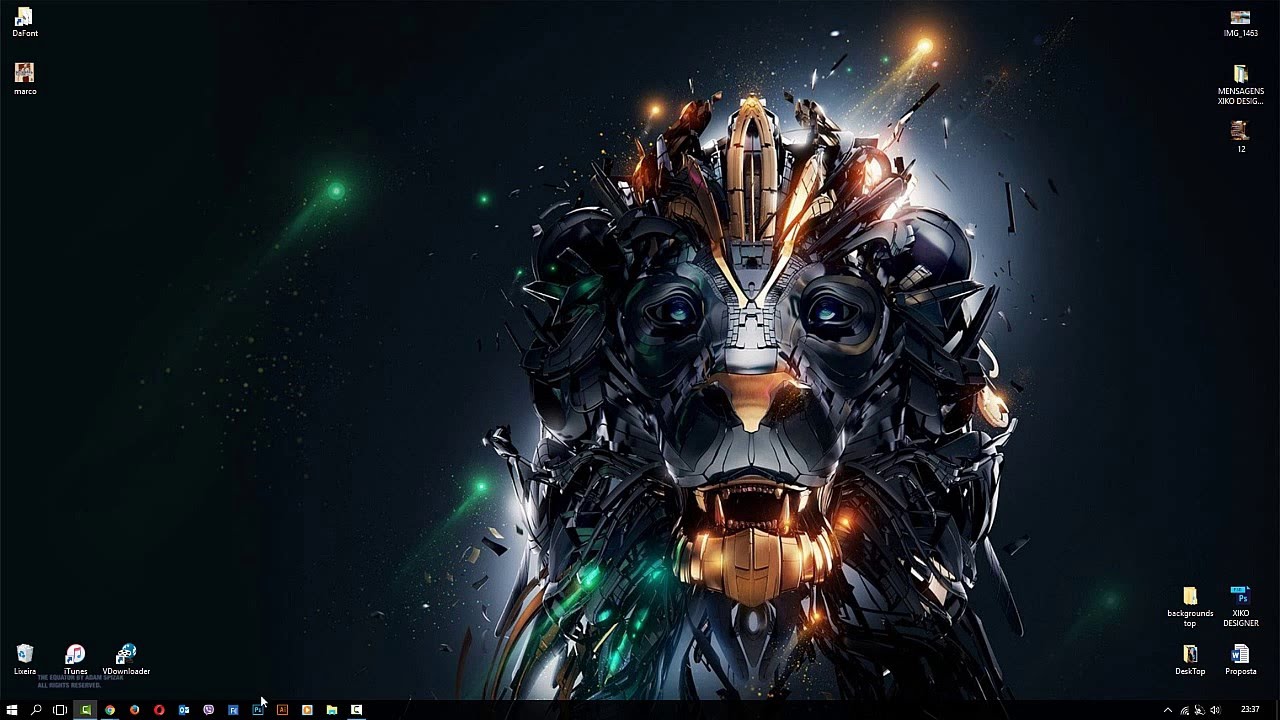
Task: Open the media player taskbar icon
Action: 307,710
